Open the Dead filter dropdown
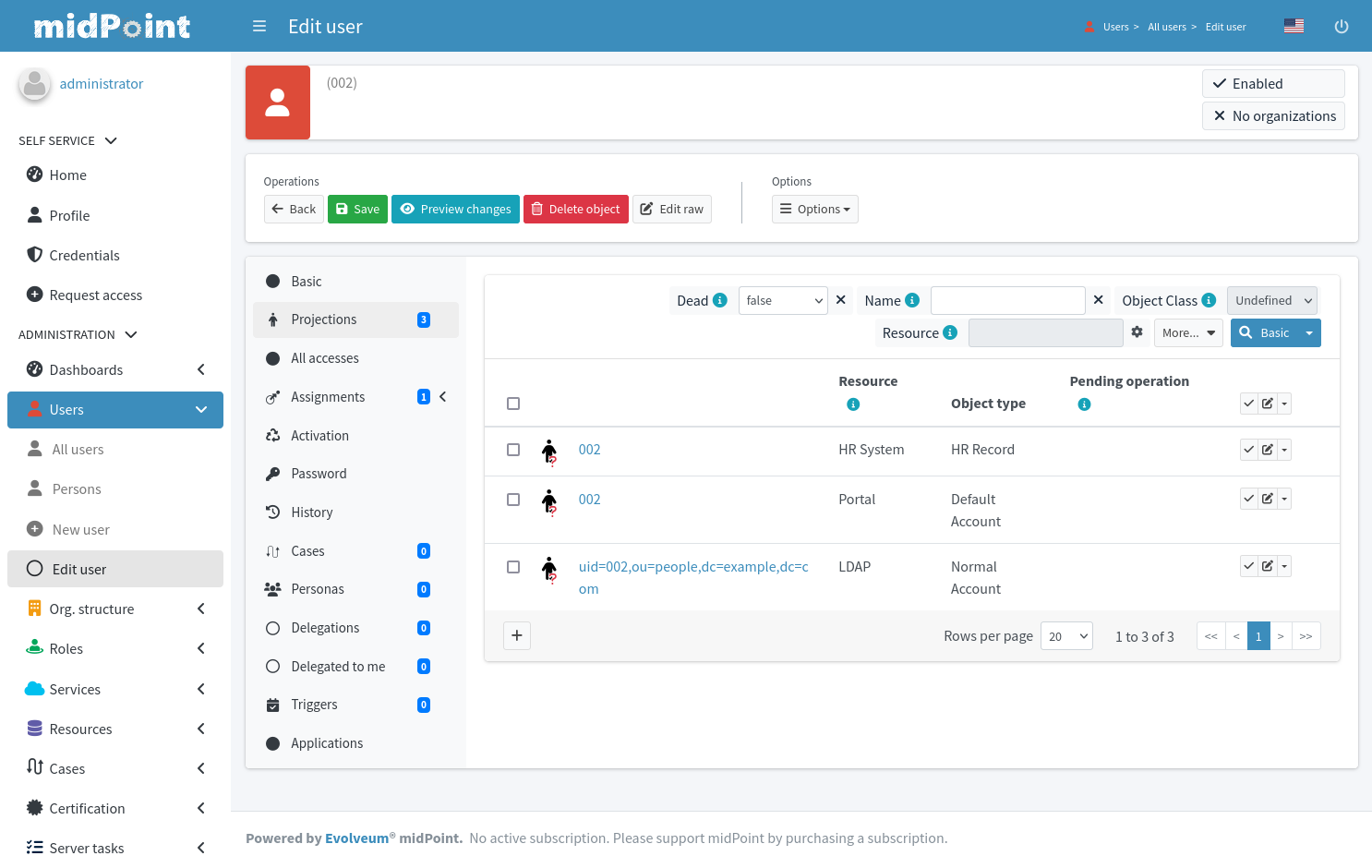The width and height of the screenshot is (1372, 868). [783, 301]
